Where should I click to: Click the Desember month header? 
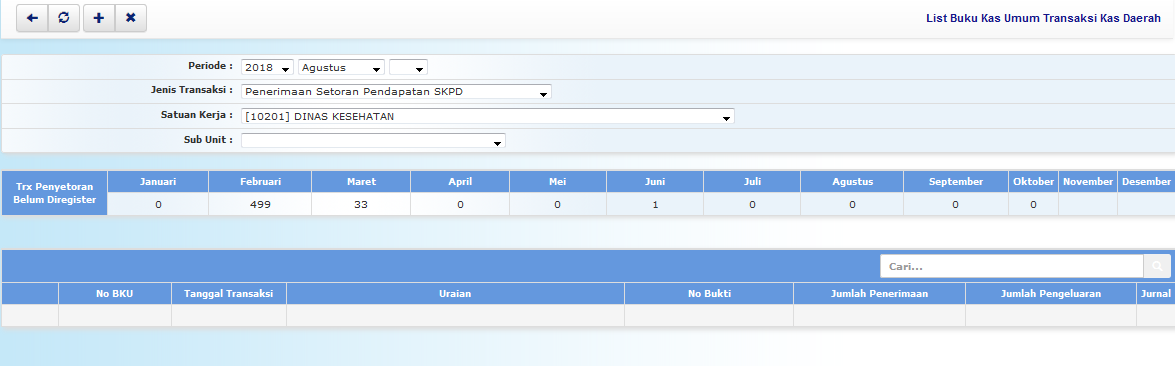(1146, 182)
